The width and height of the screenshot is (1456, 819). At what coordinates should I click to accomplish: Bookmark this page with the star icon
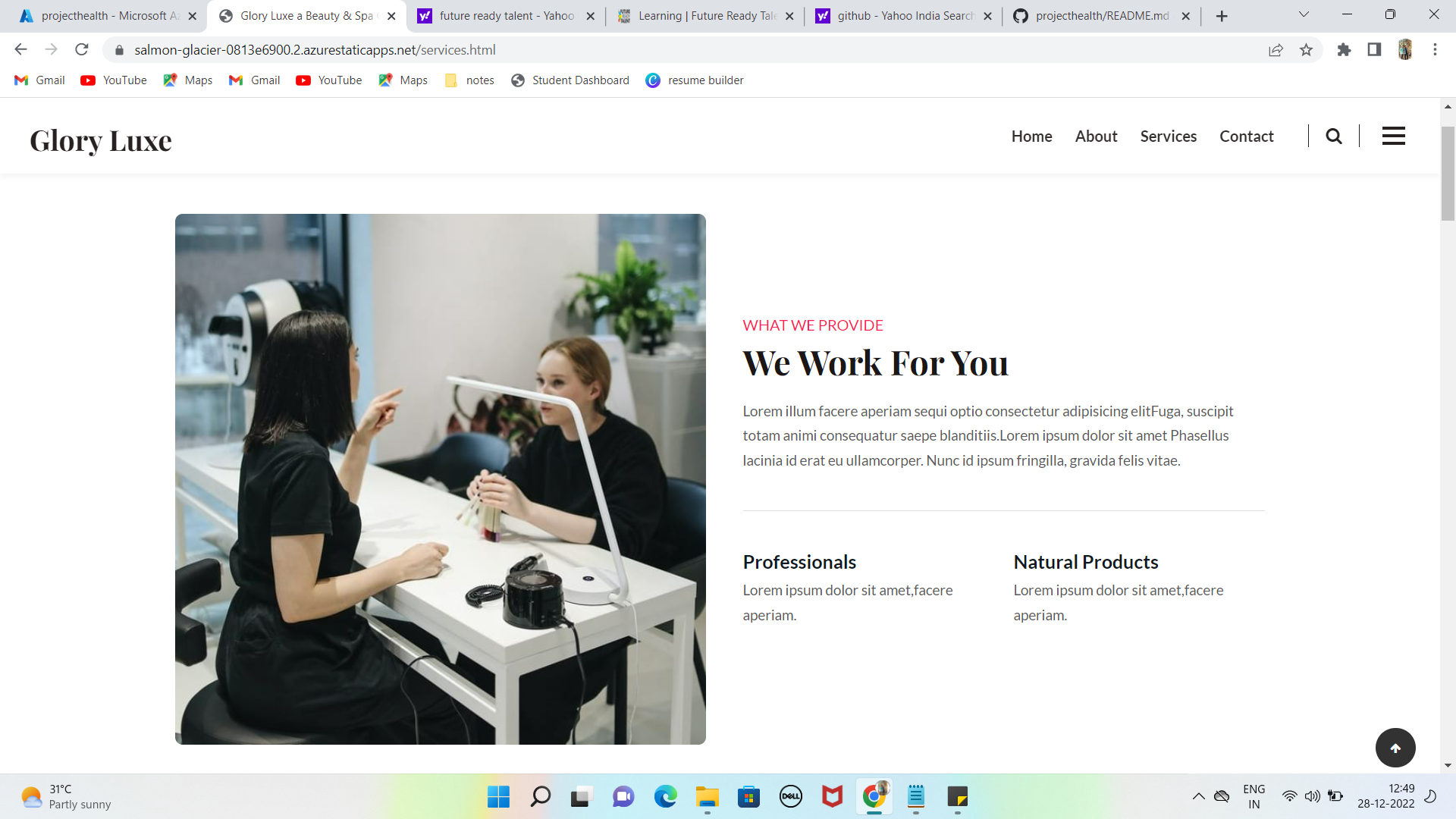[x=1306, y=50]
